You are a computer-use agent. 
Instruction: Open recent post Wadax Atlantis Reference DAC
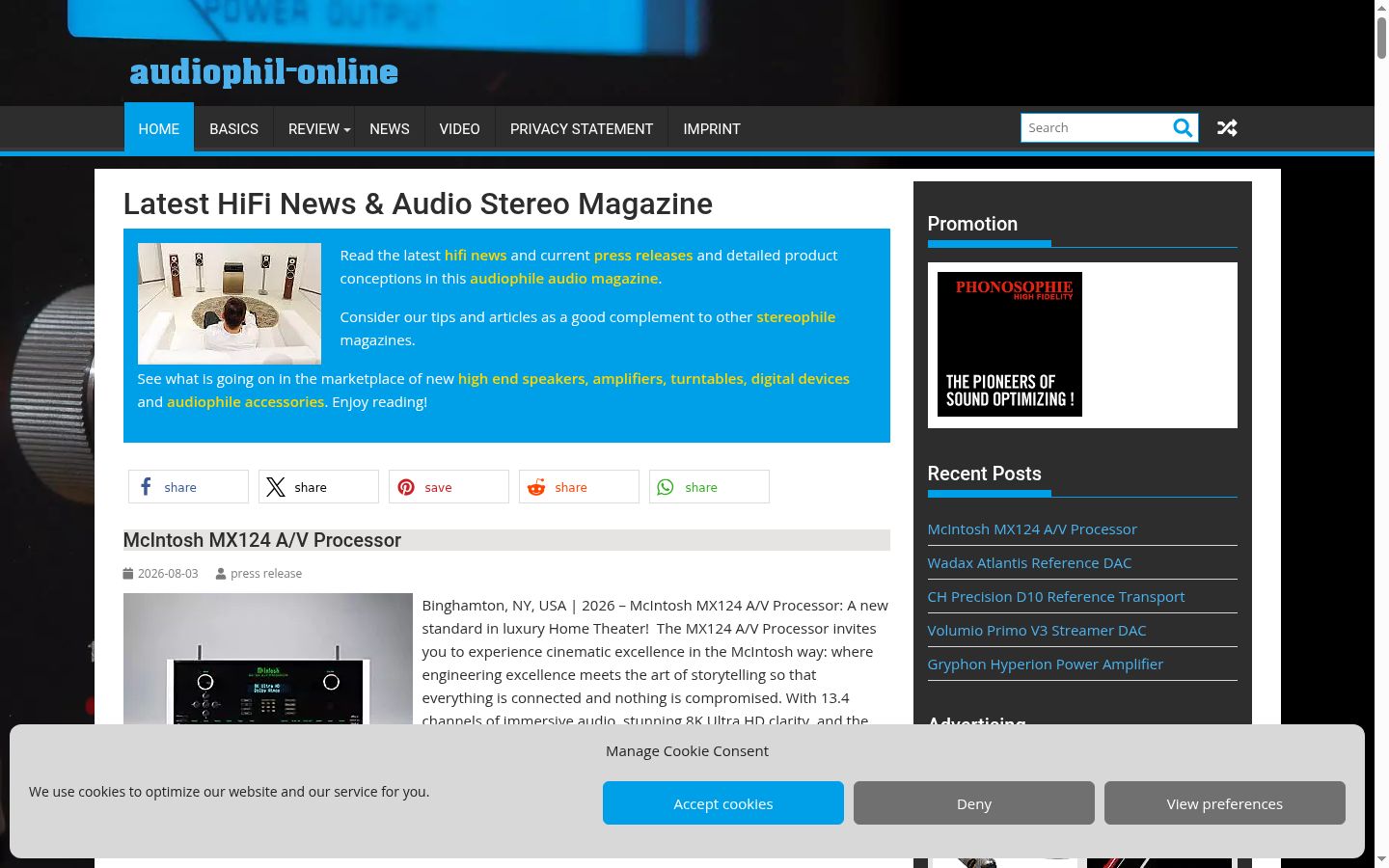(1029, 562)
